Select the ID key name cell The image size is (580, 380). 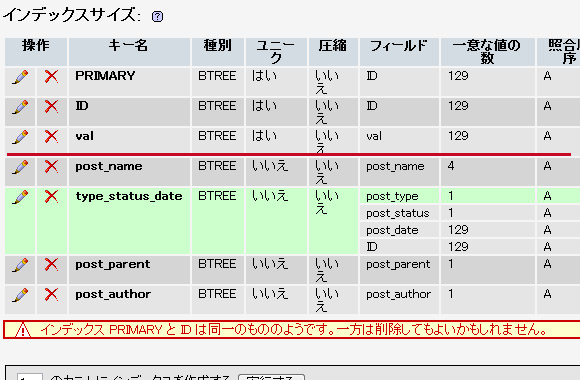pos(129,112)
